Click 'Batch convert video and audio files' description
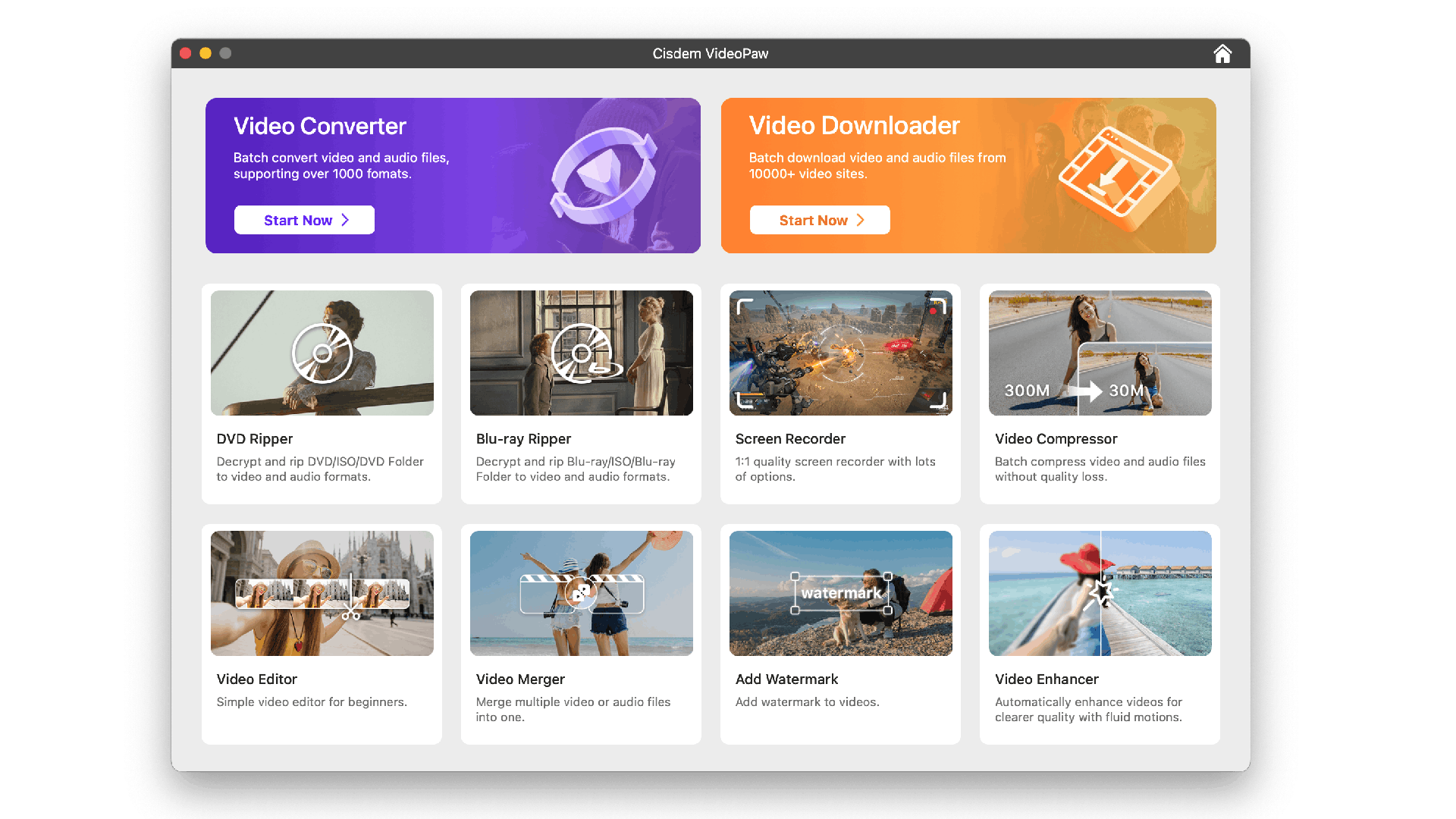The height and width of the screenshot is (819, 1456). (x=341, y=165)
